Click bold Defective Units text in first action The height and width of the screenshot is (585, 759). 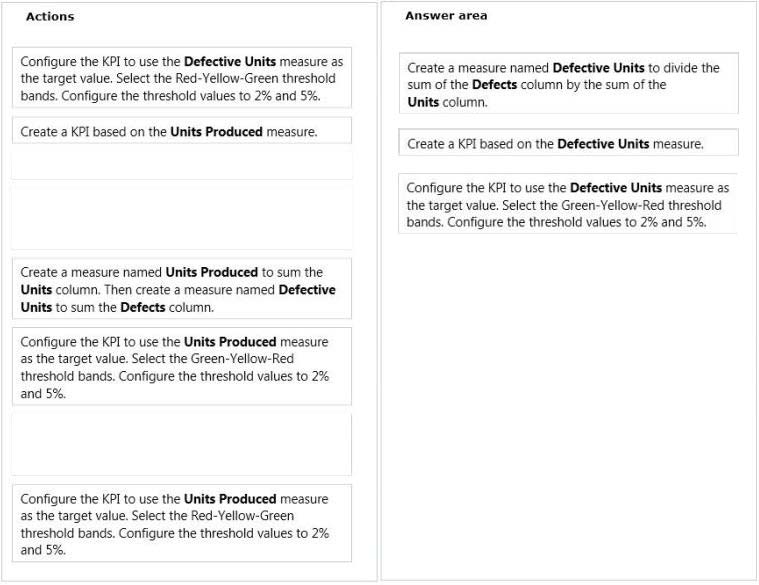[230, 61]
